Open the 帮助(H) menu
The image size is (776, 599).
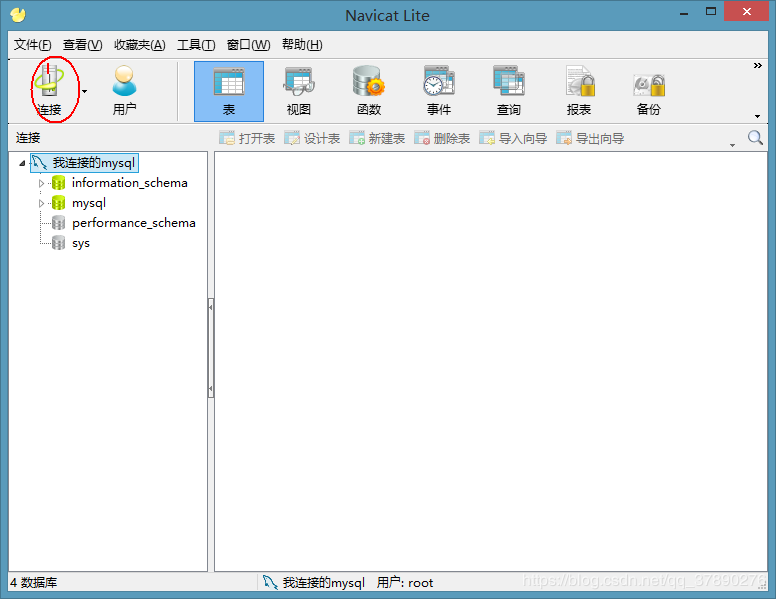302,45
